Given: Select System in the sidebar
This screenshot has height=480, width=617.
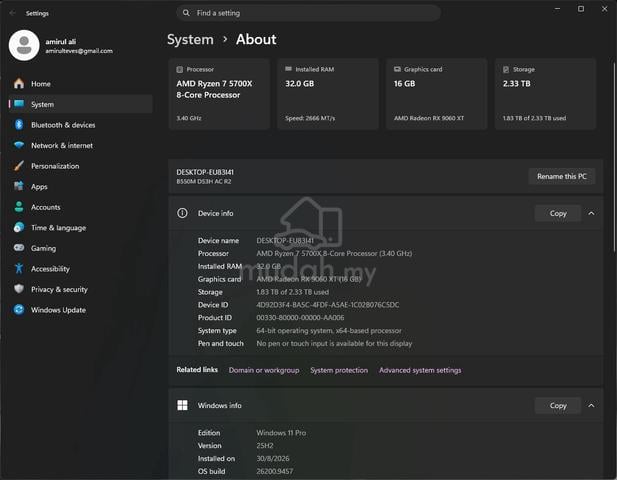Looking at the screenshot, I should coord(81,104).
